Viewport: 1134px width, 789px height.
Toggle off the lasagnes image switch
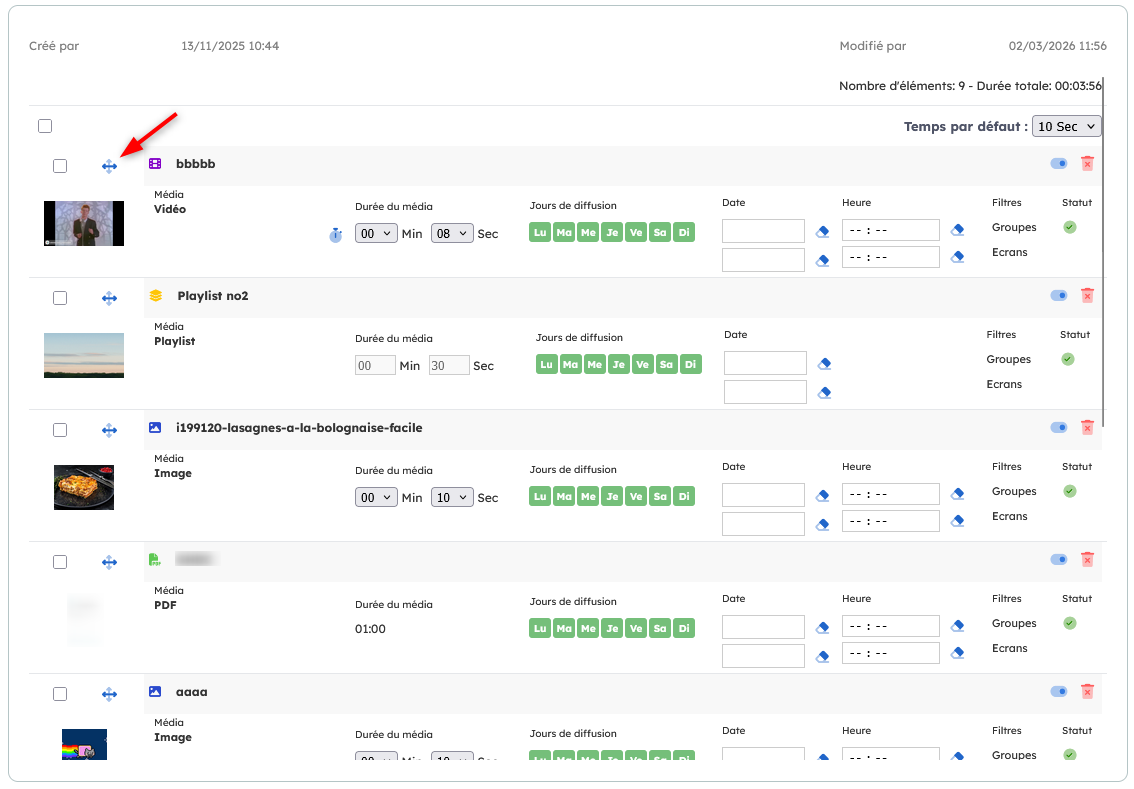tap(1059, 428)
